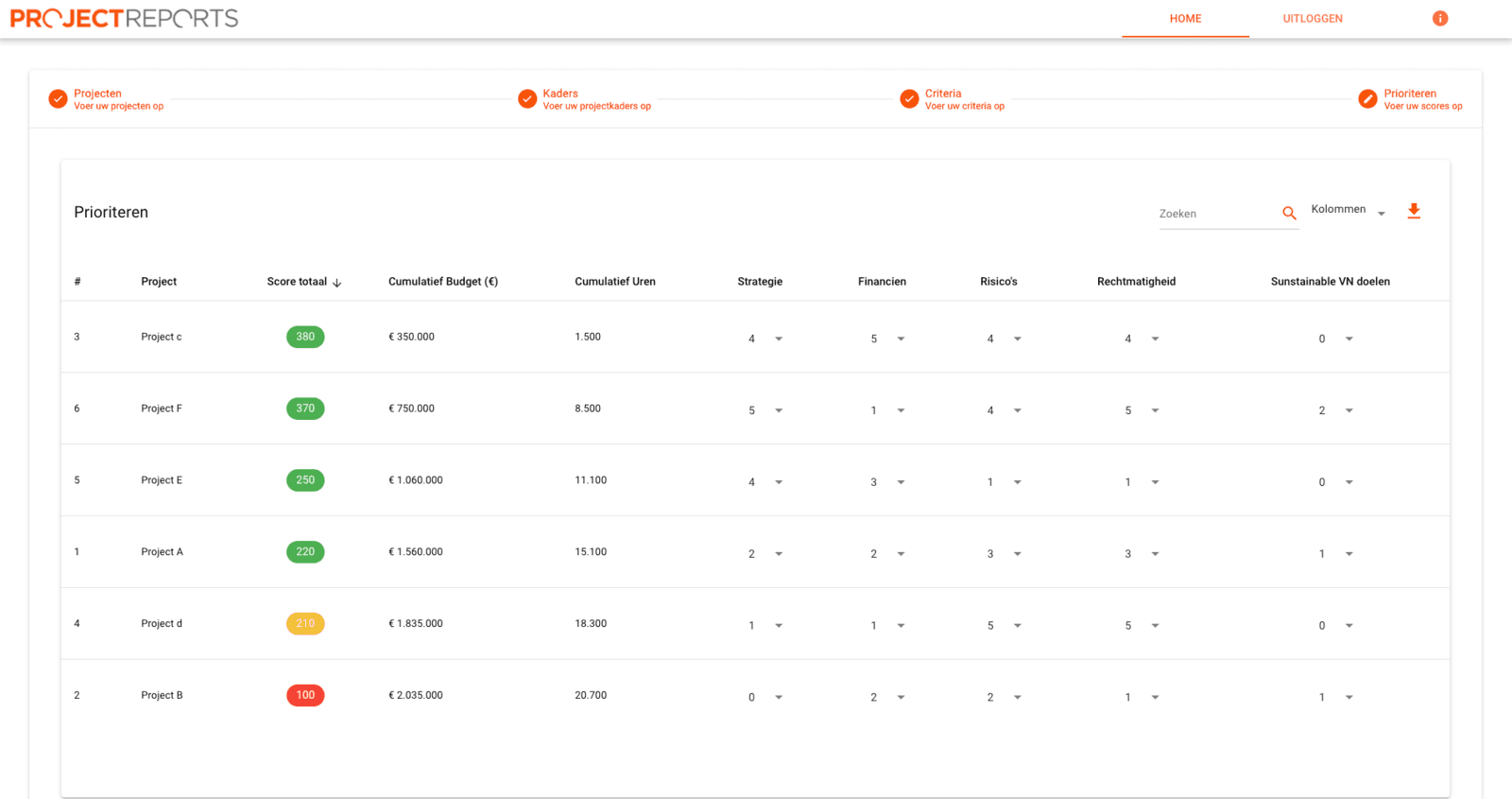Toggle sort arrow next to Score totaal
This screenshot has height=799, width=1512.
click(337, 283)
